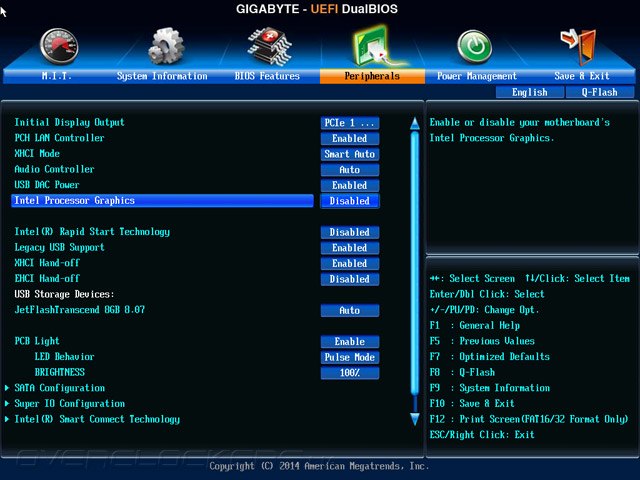Screen dimensions: 640x480
Task: Click the F1 General Help line
Action: click(475, 325)
